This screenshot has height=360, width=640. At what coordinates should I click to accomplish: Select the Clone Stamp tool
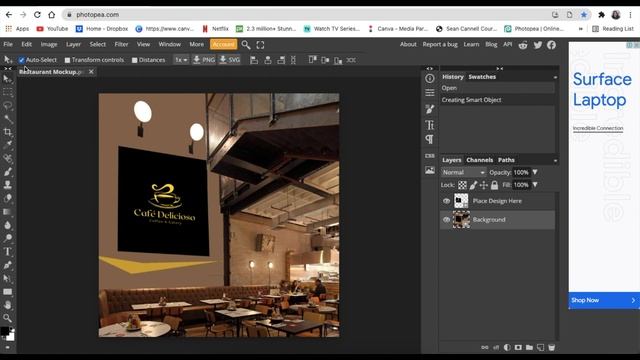pyautogui.click(x=7, y=184)
